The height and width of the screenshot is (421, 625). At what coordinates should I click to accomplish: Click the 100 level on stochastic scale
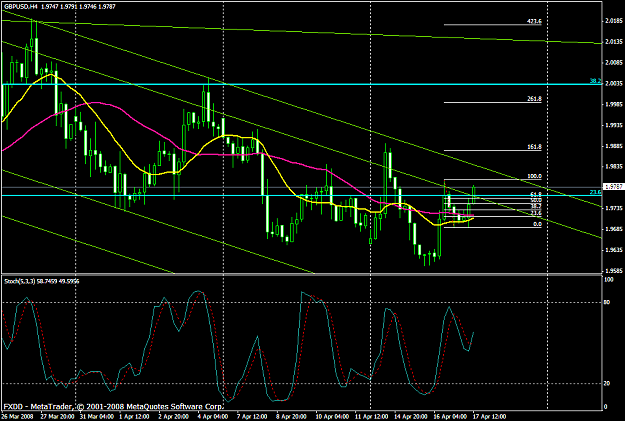609,280
